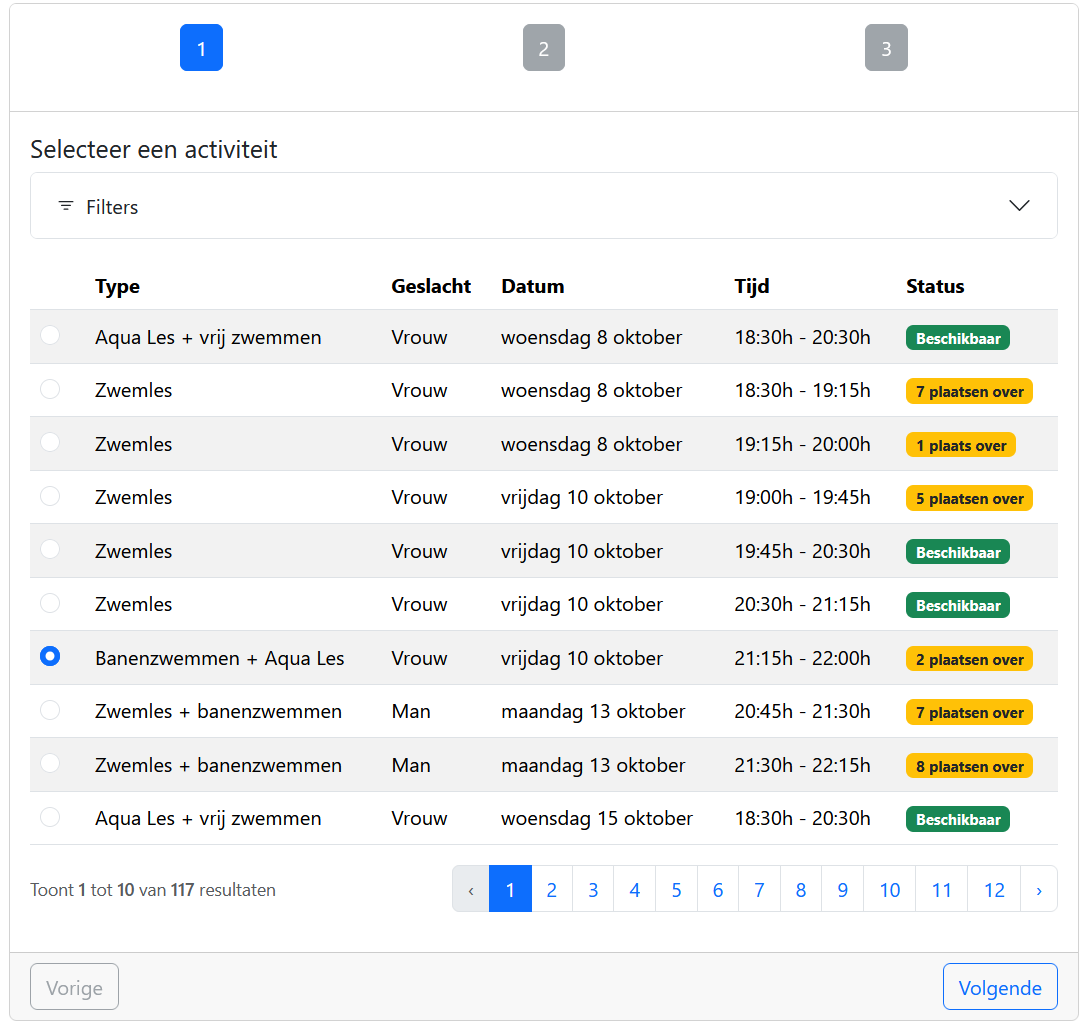Pick Zwemles + banenzwemmen 20:45h radio

click(50, 710)
